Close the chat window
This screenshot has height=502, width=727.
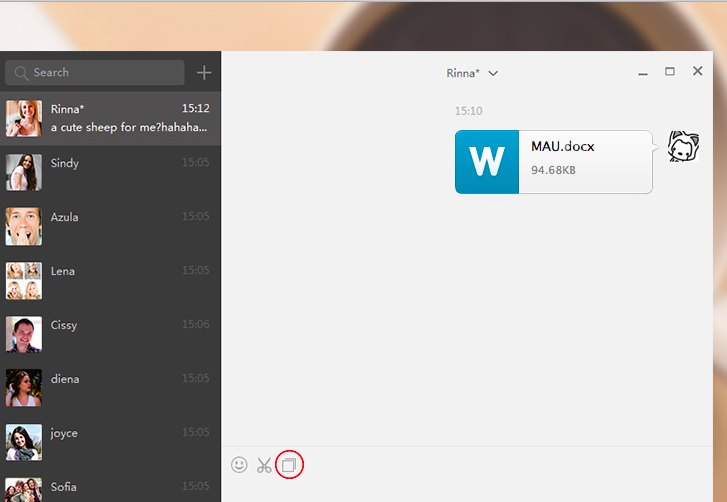pos(697,71)
